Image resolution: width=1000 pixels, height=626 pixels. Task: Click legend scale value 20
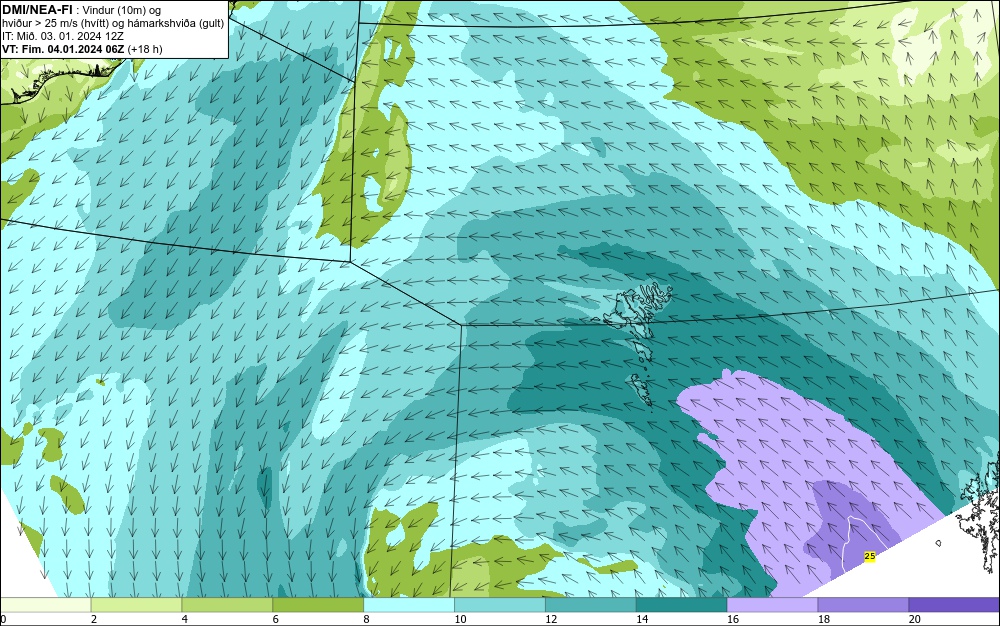coord(915,619)
